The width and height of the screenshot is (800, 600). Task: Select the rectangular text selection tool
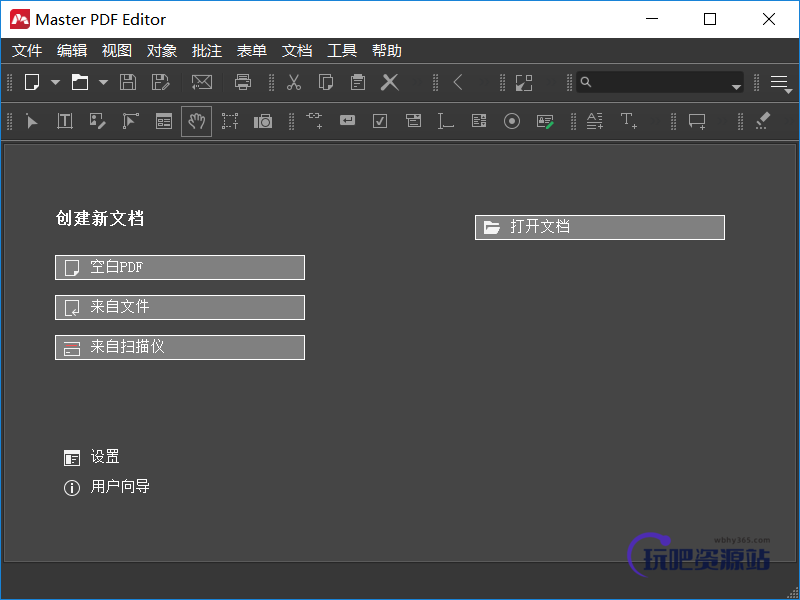pyautogui.click(x=230, y=121)
